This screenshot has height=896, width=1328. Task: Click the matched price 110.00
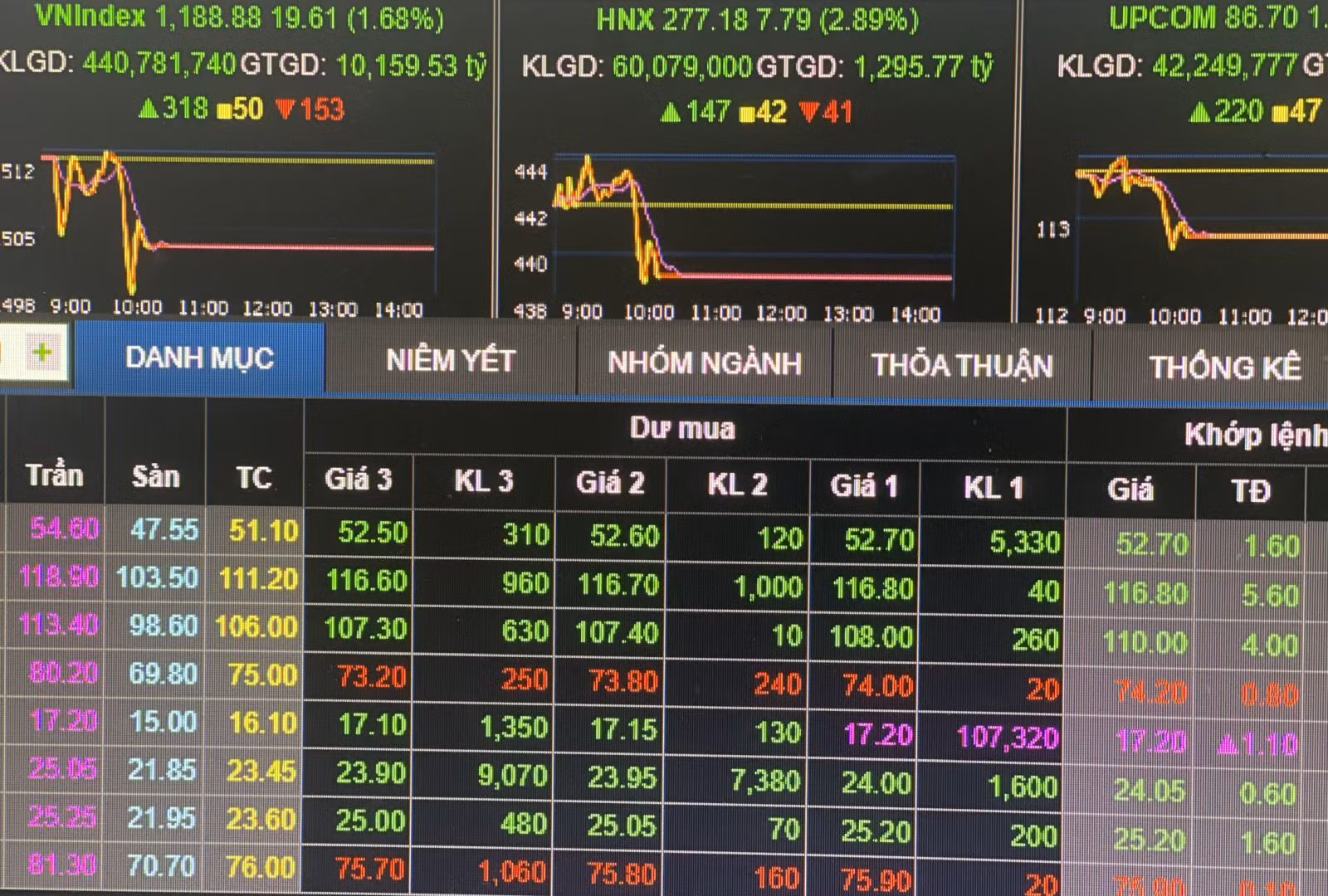(x=1145, y=641)
